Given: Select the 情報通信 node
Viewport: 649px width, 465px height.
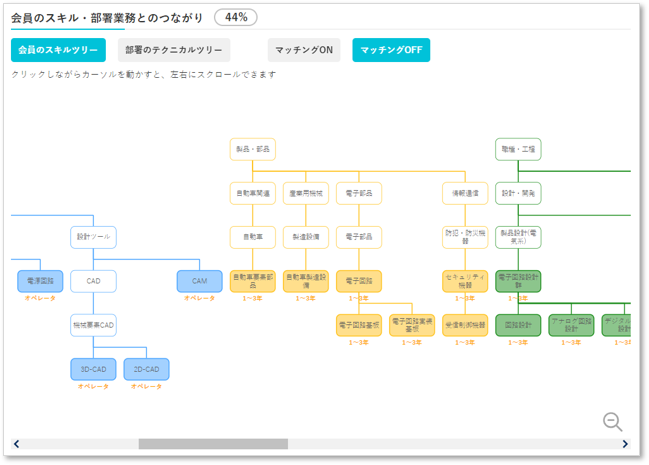Looking at the screenshot, I should [465, 193].
